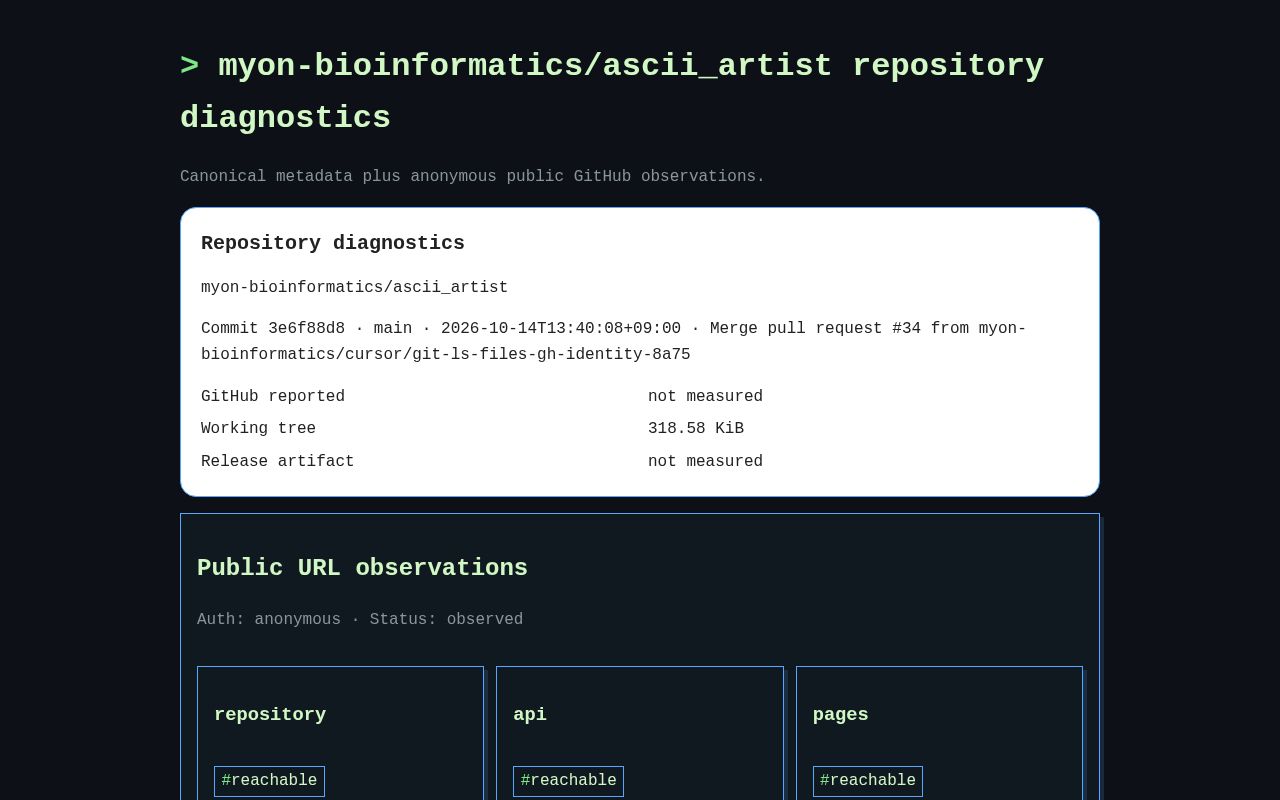Click the 'repository' card title
Viewport: 1280px width, 800px height.
pos(270,714)
